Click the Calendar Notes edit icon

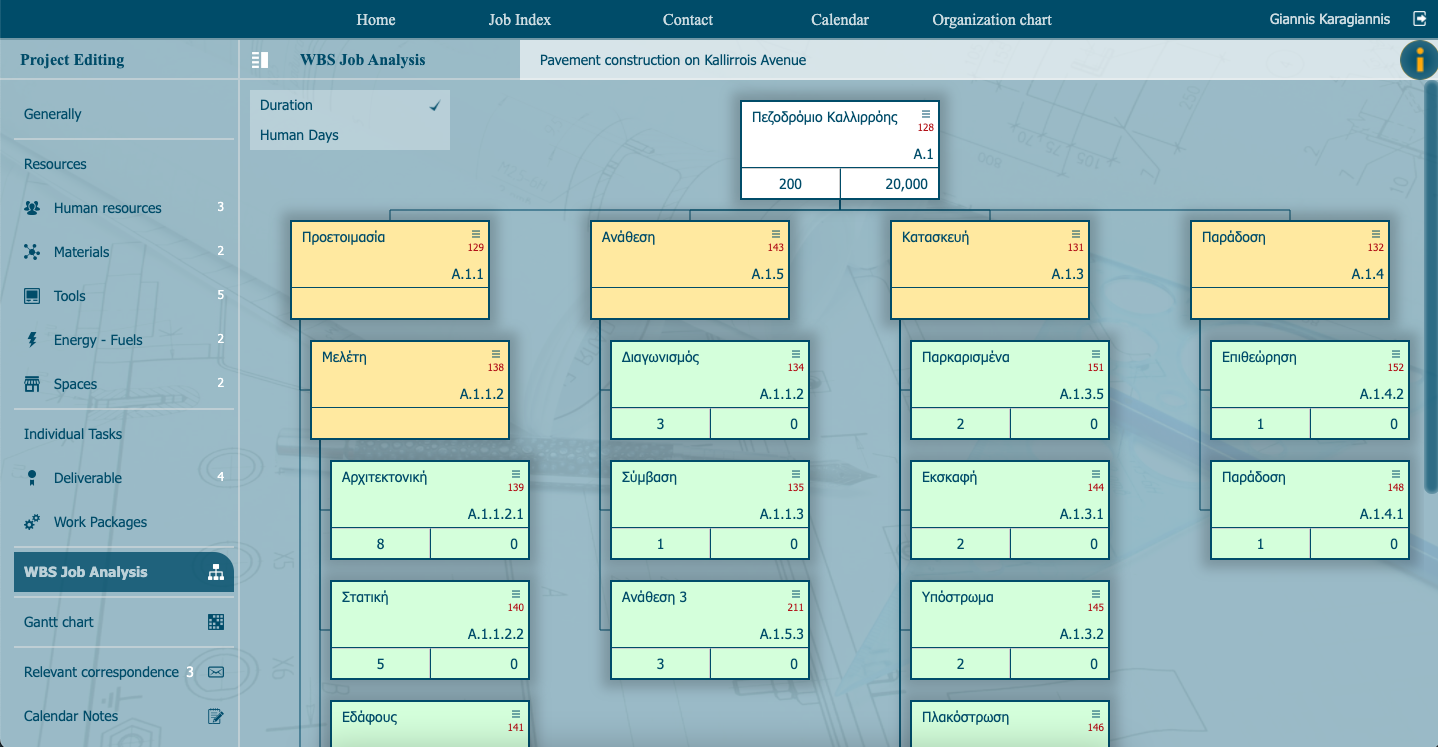tap(216, 716)
